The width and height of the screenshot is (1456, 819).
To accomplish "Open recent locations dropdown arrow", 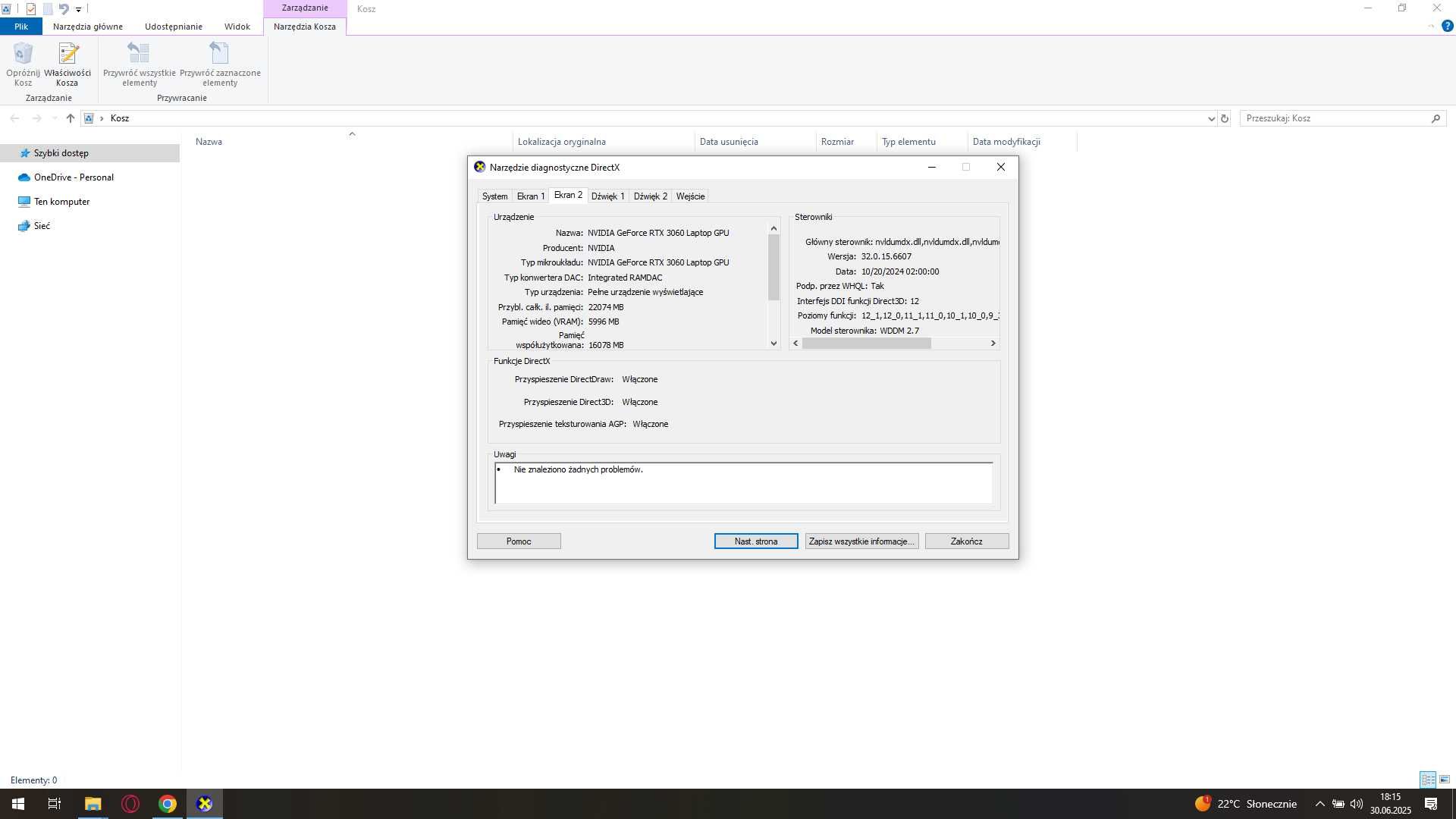I will pos(54,118).
